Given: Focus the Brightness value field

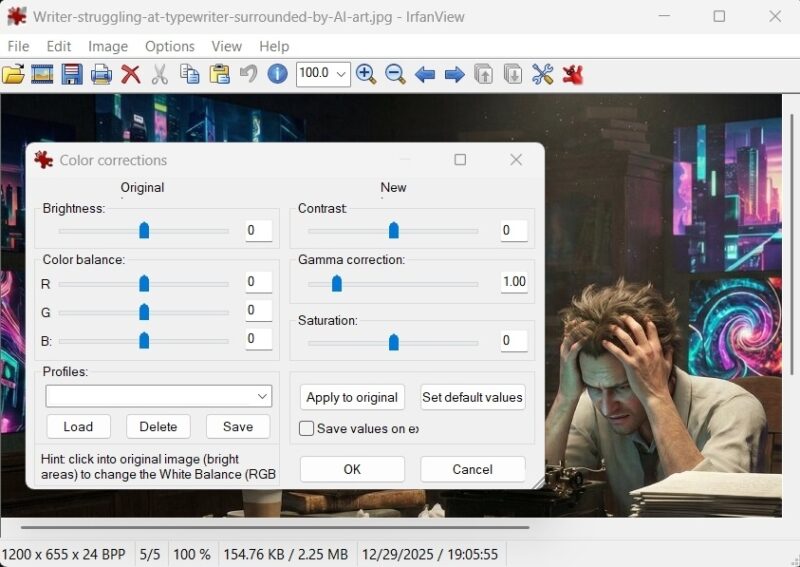Looking at the screenshot, I should tap(259, 231).
